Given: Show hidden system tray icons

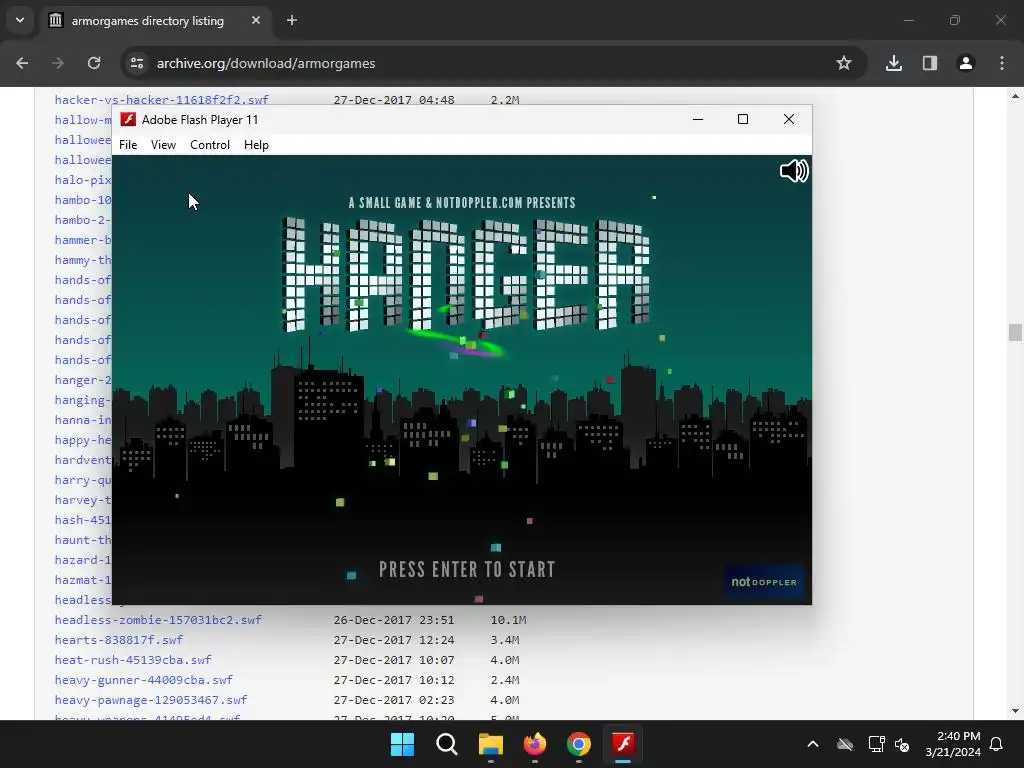Looking at the screenshot, I should coord(813,744).
